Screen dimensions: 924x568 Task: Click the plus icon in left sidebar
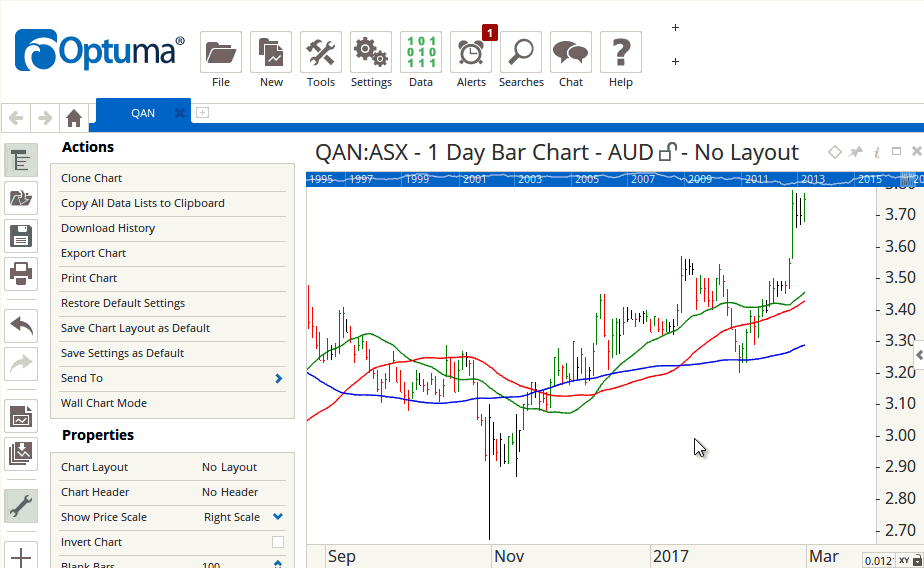(21, 555)
